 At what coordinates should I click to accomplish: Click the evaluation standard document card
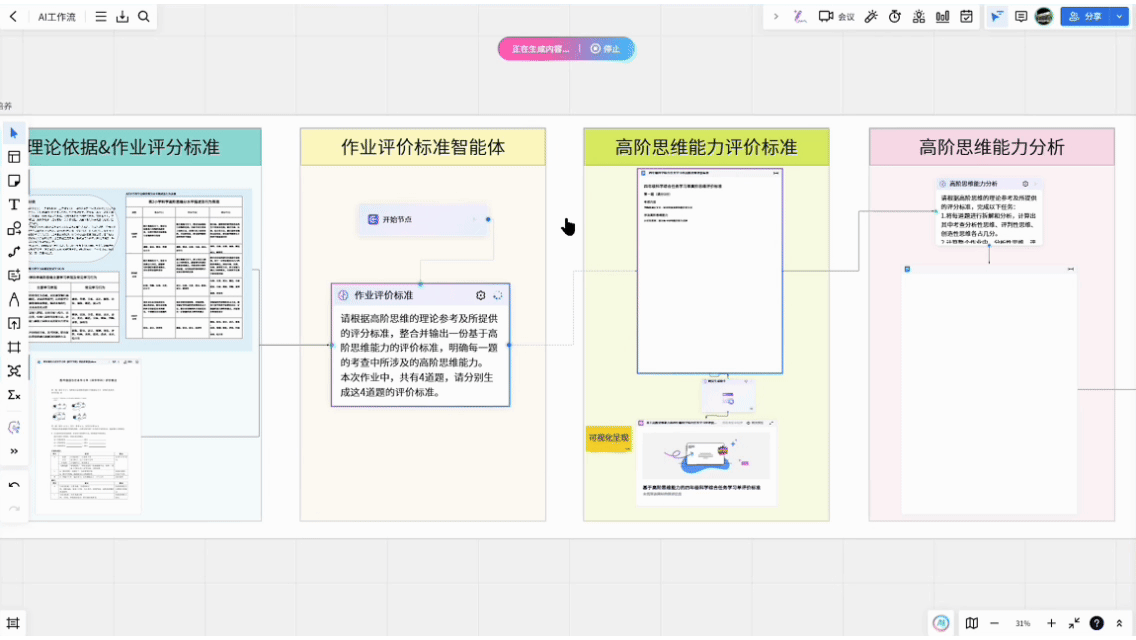pos(710,271)
